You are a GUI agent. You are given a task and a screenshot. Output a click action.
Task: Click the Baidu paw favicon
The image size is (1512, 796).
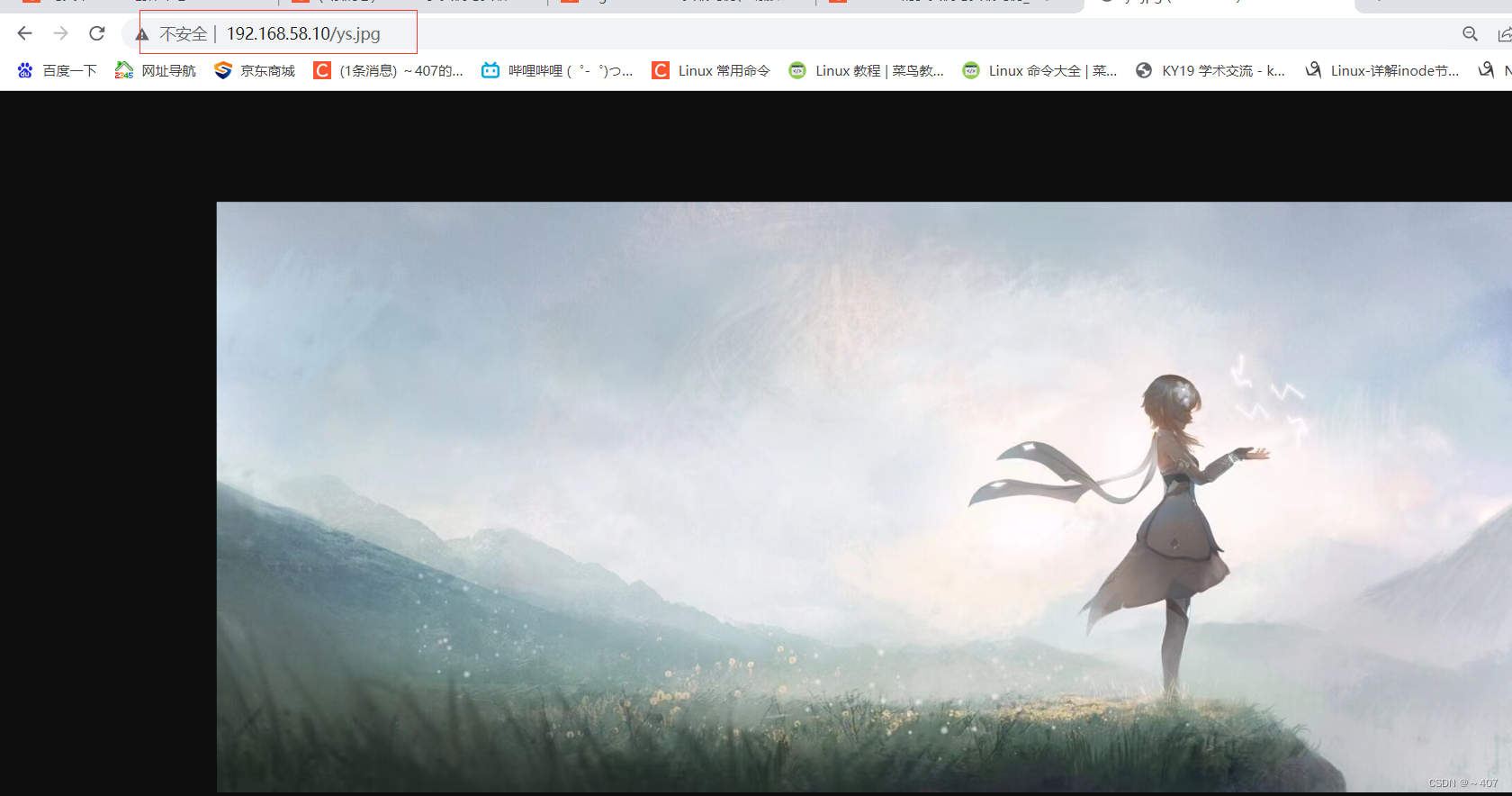tap(25, 70)
